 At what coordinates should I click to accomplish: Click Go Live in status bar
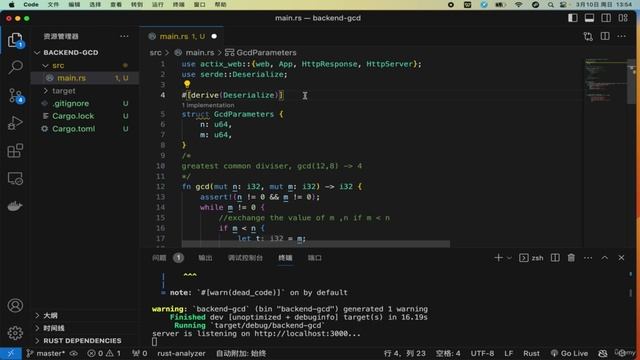(x=569, y=353)
